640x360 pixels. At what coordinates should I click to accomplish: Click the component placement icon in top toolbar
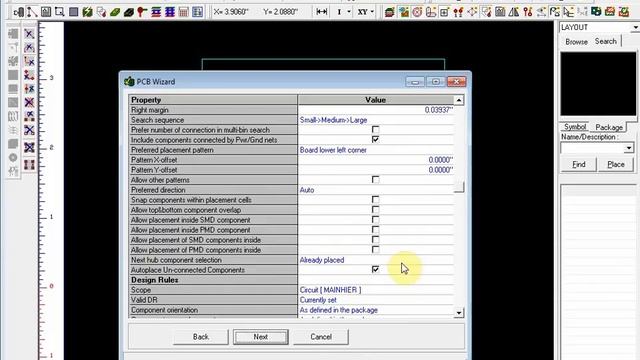tap(18, 12)
